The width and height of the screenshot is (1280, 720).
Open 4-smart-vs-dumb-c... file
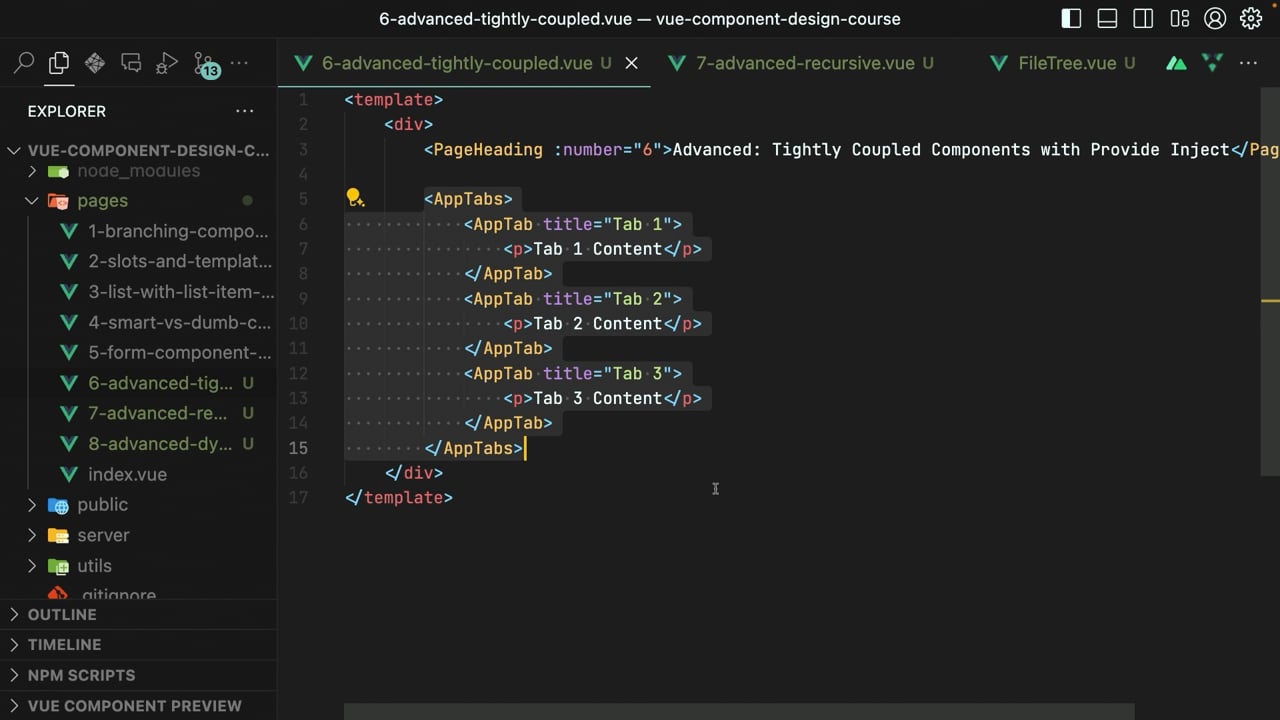(179, 322)
